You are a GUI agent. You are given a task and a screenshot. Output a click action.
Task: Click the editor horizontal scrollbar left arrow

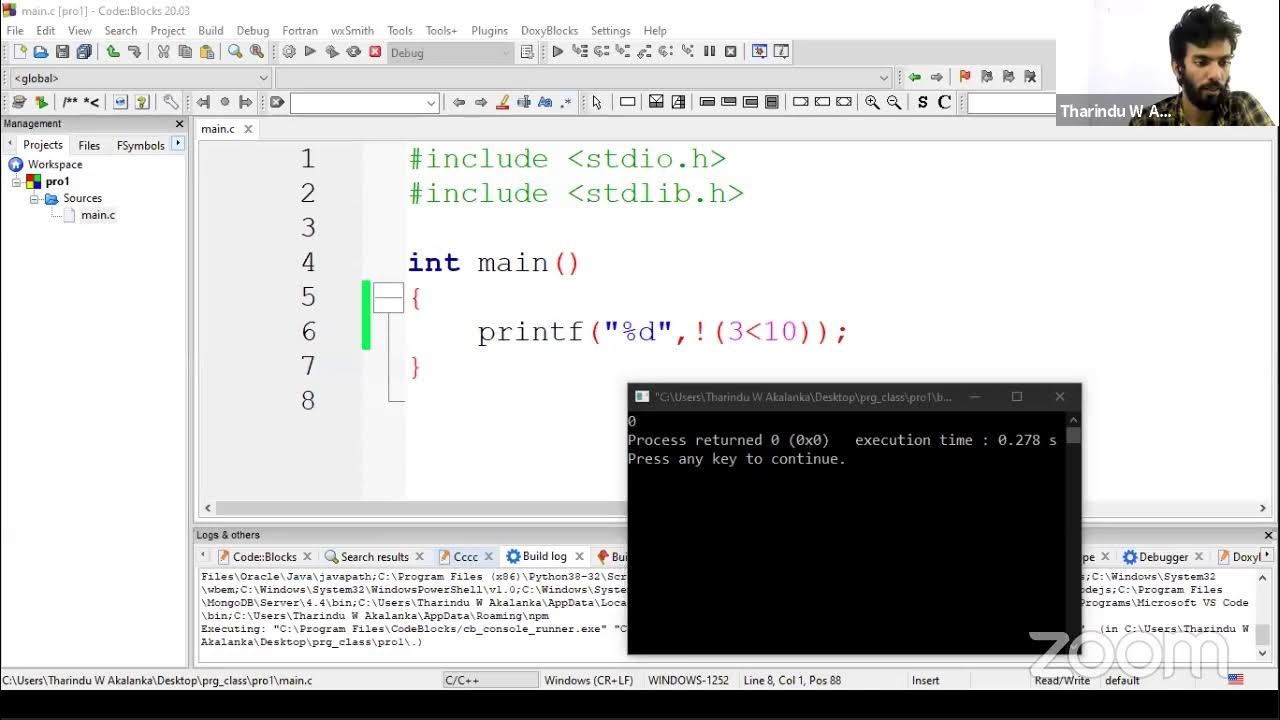(x=208, y=508)
